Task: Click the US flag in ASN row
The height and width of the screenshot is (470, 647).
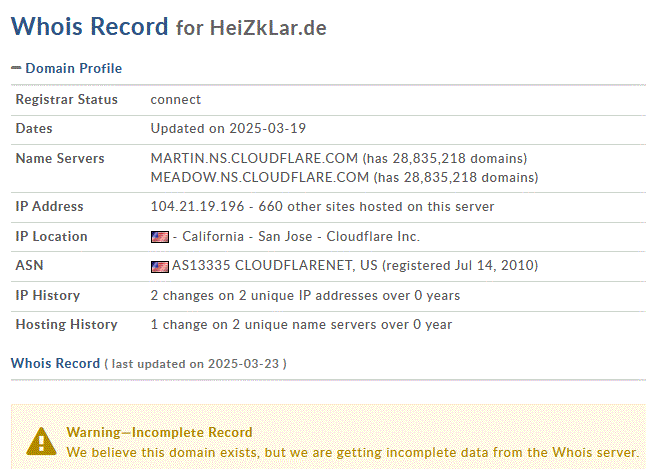Action: [x=160, y=267]
